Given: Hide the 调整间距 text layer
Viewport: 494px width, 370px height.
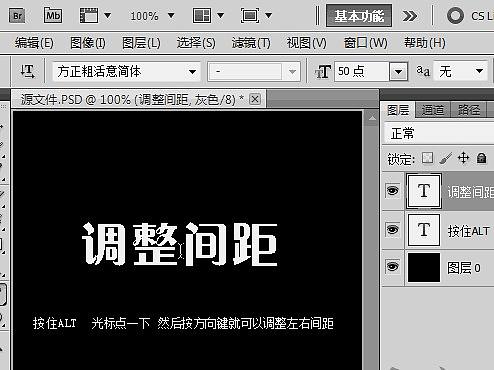Looking at the screenshot, I should tap(392, 191).
